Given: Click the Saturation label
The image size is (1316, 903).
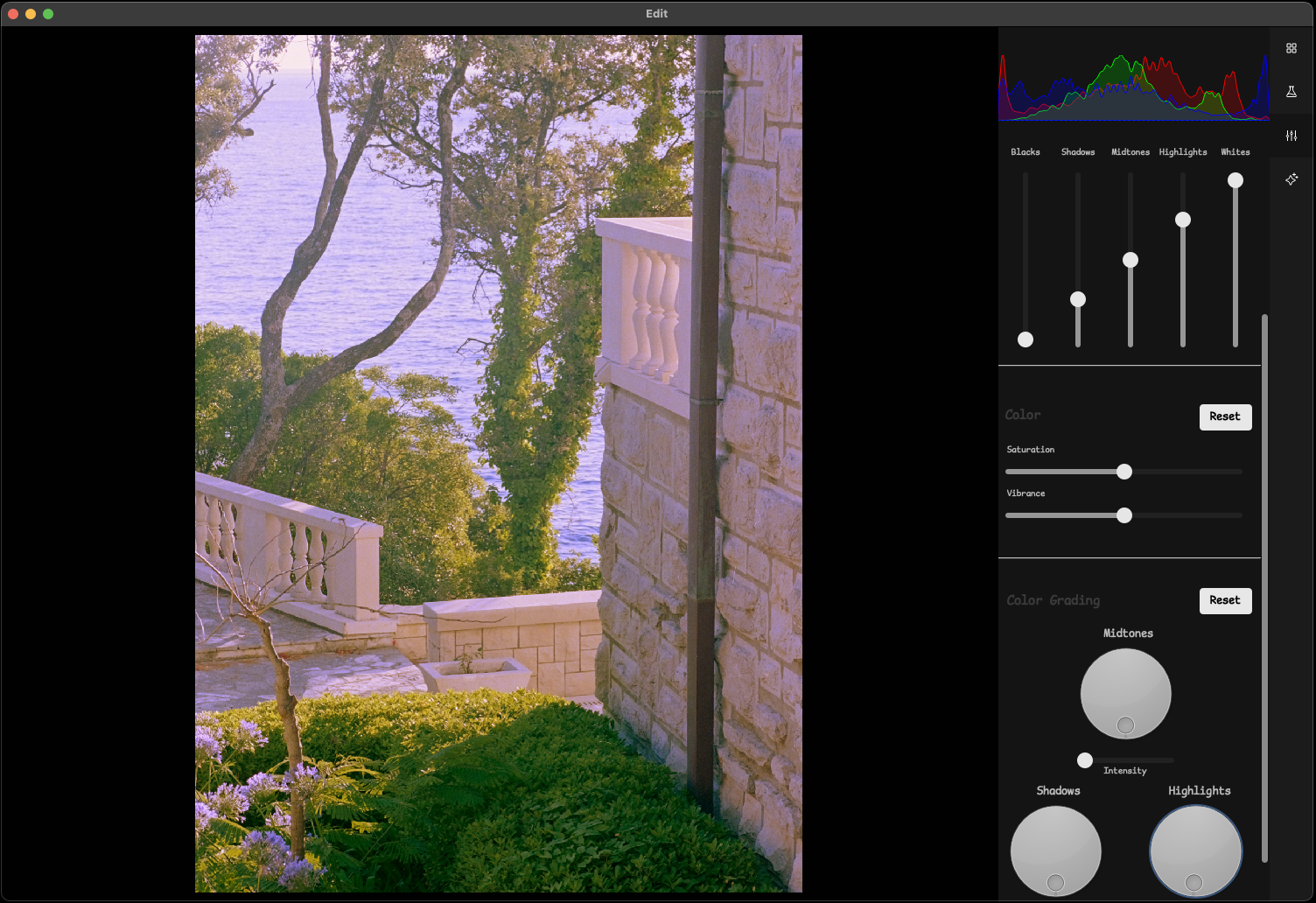Looking at the screenshot, I should click(1031, 450).
